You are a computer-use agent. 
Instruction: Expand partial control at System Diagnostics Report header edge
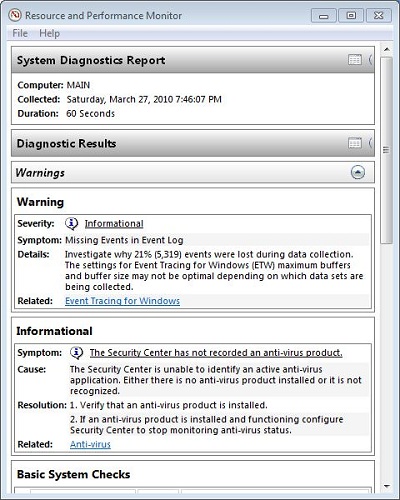(370, 60)
